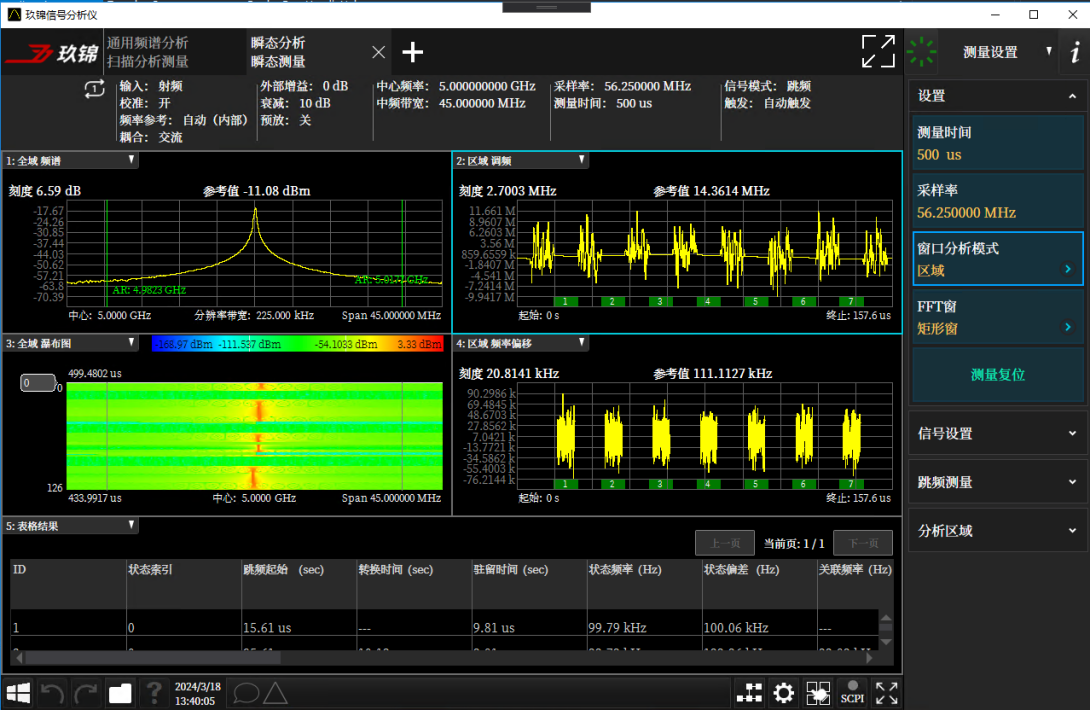Image resolution: width=1090 pixels, height=710 pixels.
Task: Collapse the 设置 section
Action: (998, 96)
